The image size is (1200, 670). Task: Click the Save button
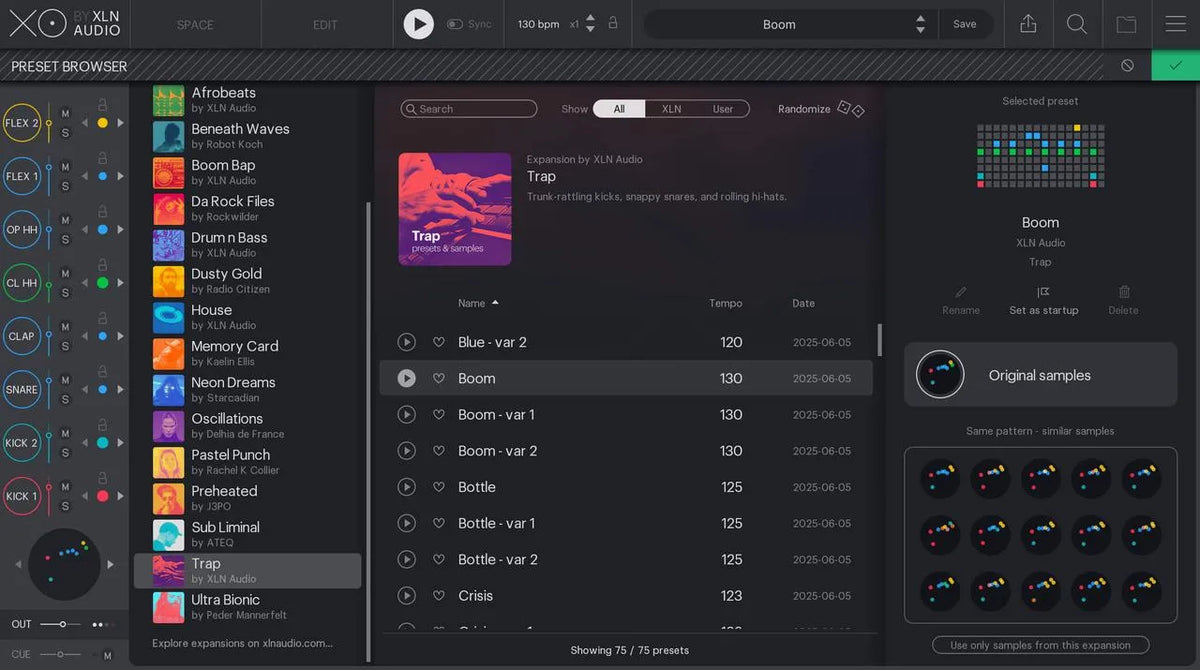965,23
